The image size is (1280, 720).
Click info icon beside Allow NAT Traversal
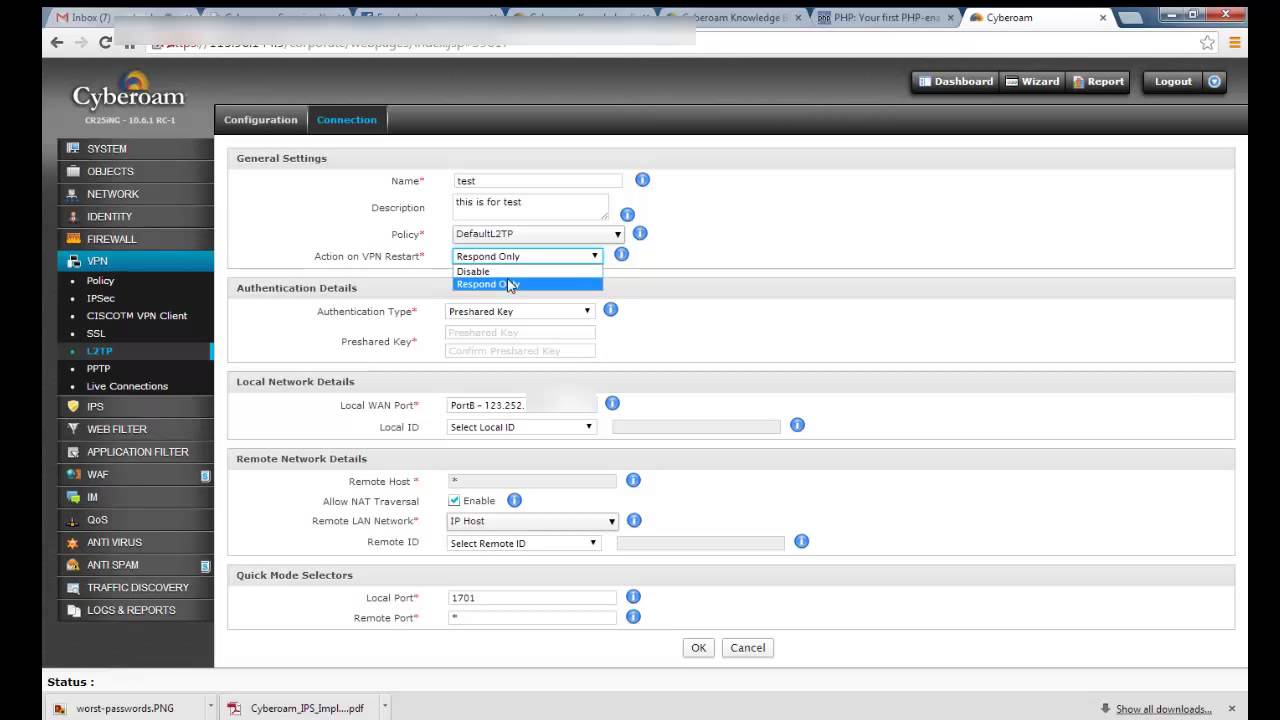tap(514, 500)
